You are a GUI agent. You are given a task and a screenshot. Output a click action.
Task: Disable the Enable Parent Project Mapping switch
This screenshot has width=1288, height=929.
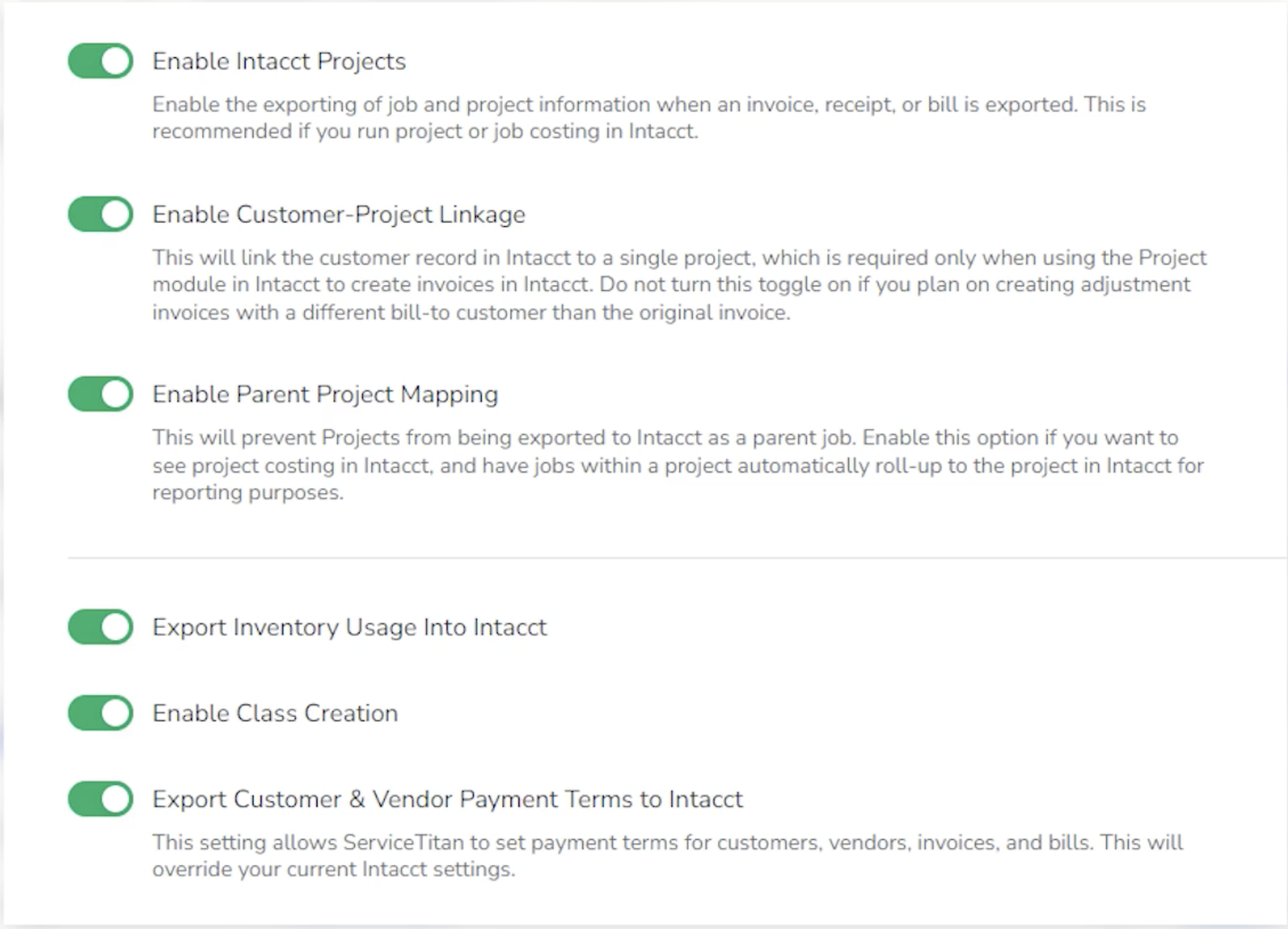click(x=100, y=394)
